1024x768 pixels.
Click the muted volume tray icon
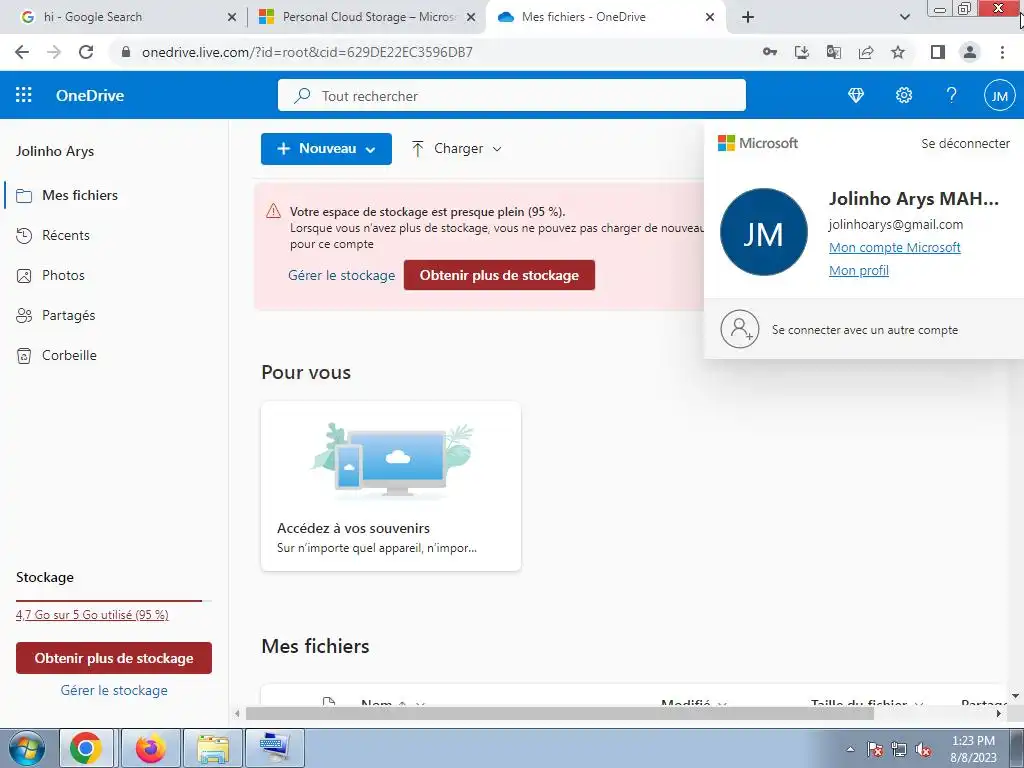click(923, 750)
